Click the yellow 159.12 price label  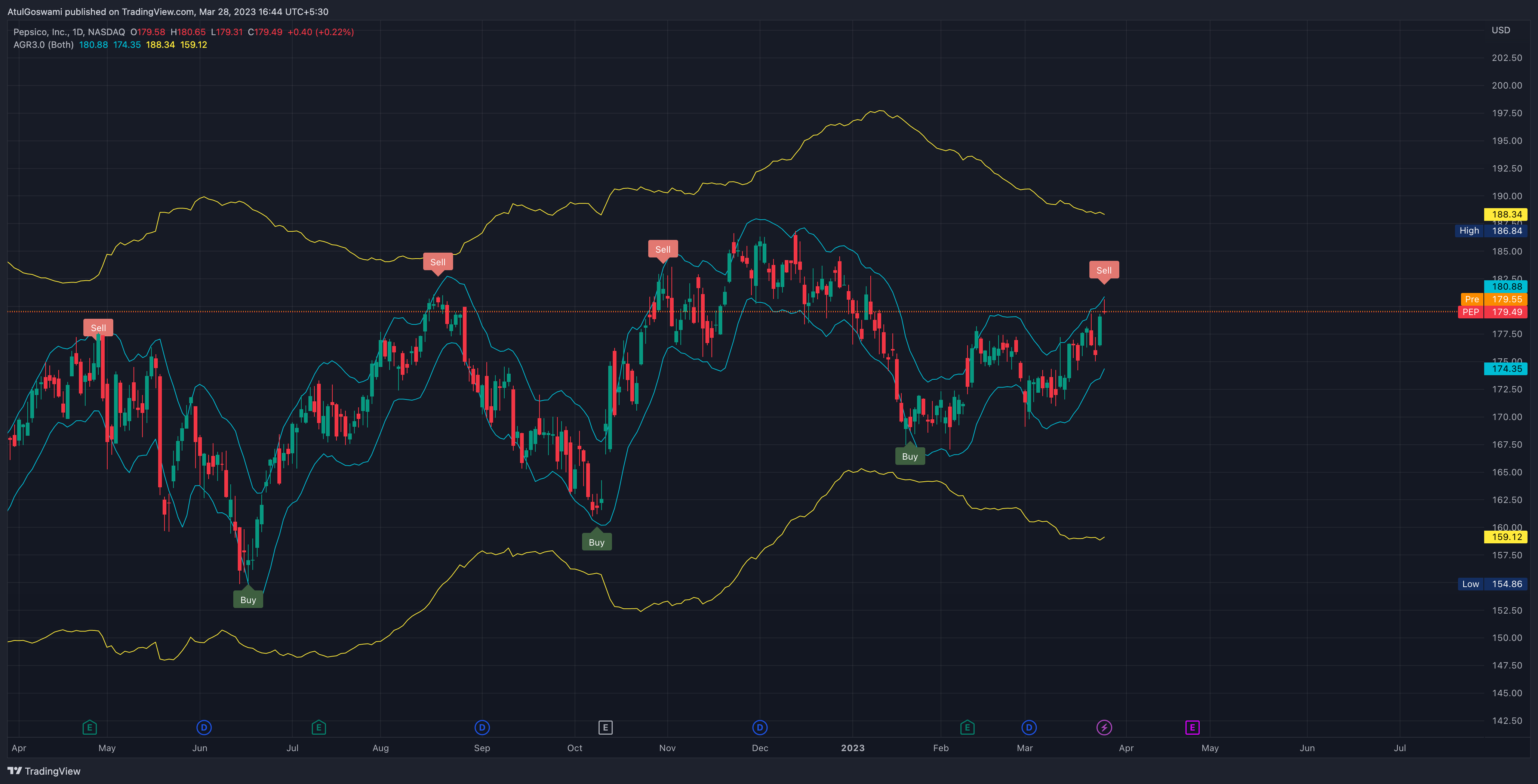click(1506, 537)
